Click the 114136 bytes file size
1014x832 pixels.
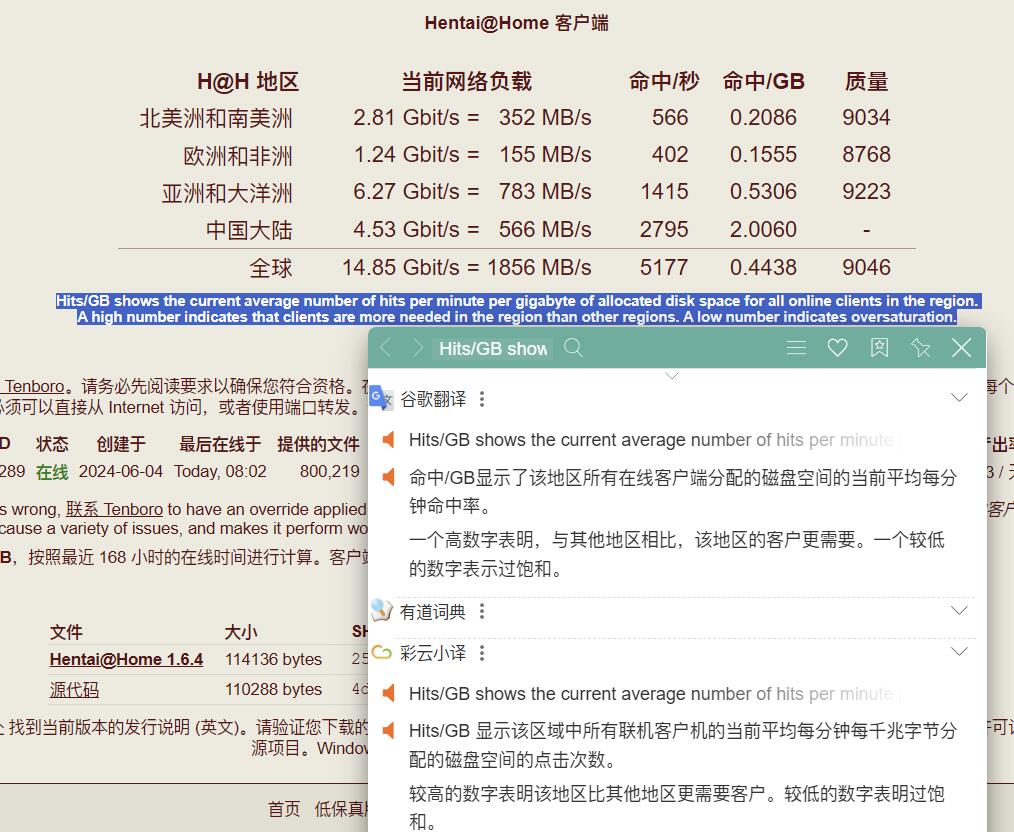click(x=274, y=659)
